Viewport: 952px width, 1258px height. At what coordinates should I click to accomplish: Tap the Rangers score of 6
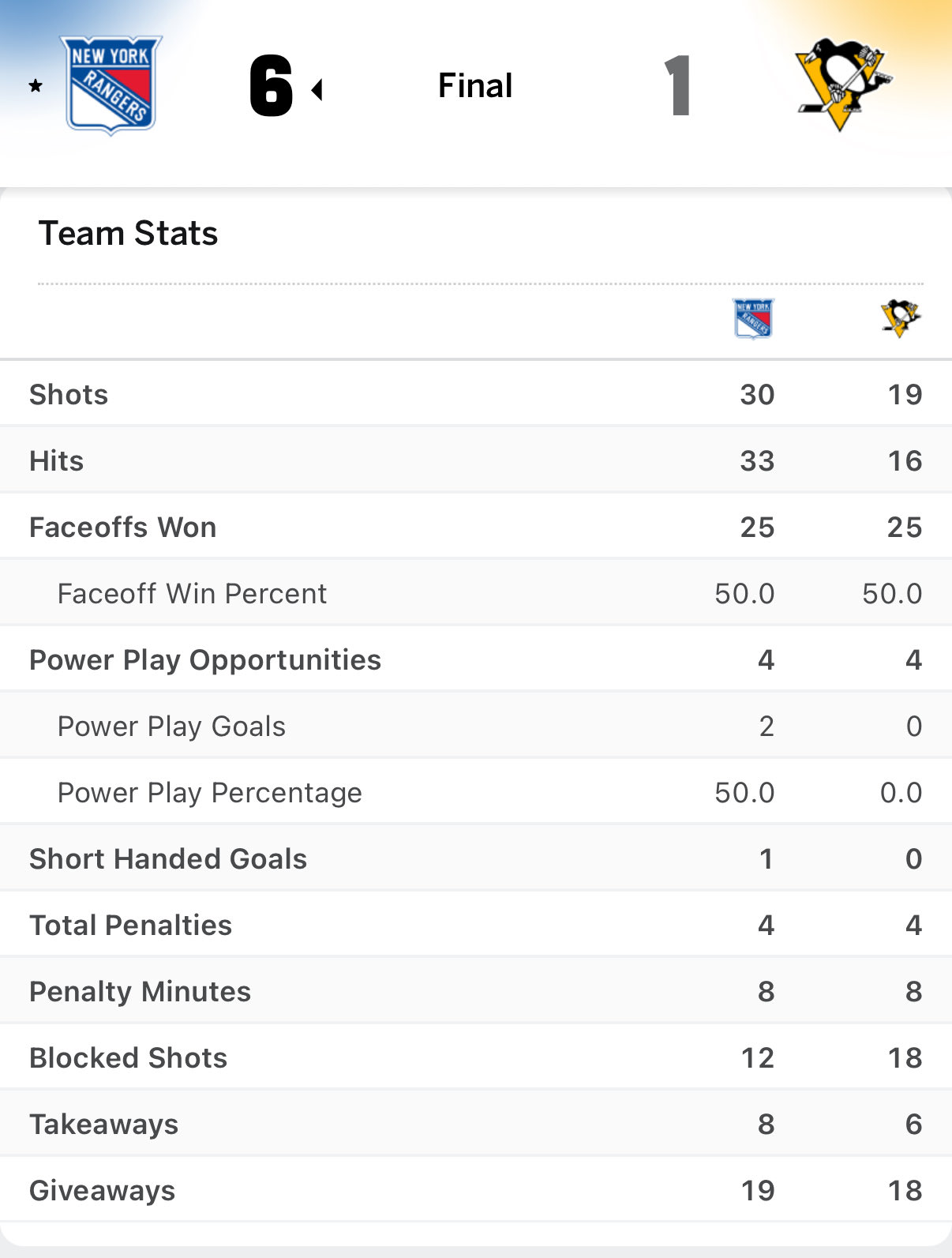[x=271, y=85]
